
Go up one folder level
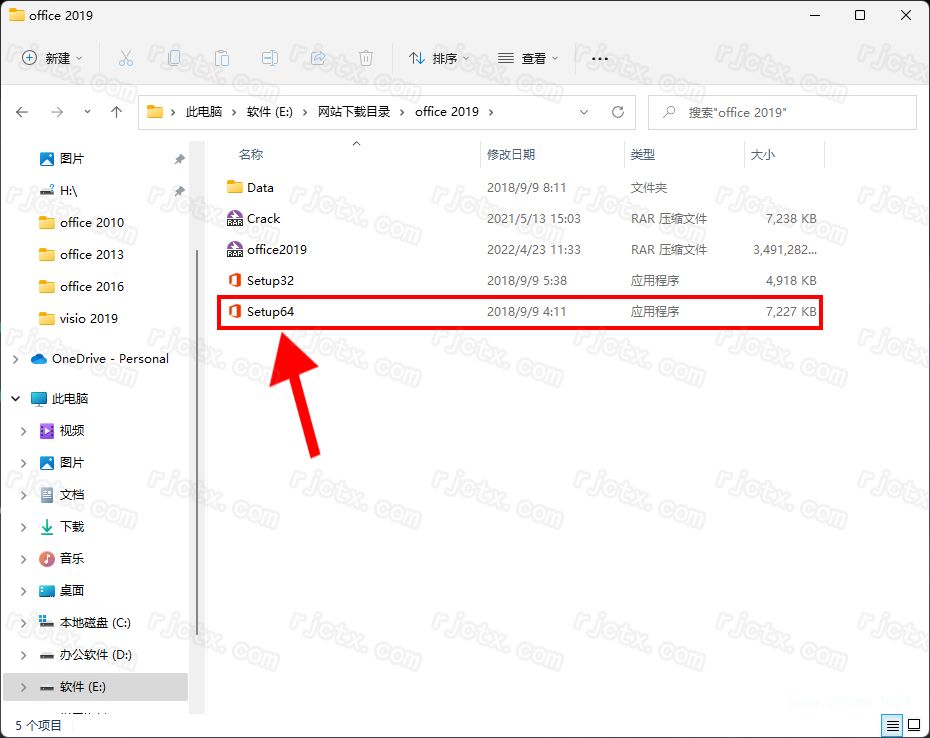pyautogui.click(x=116, y=112)
